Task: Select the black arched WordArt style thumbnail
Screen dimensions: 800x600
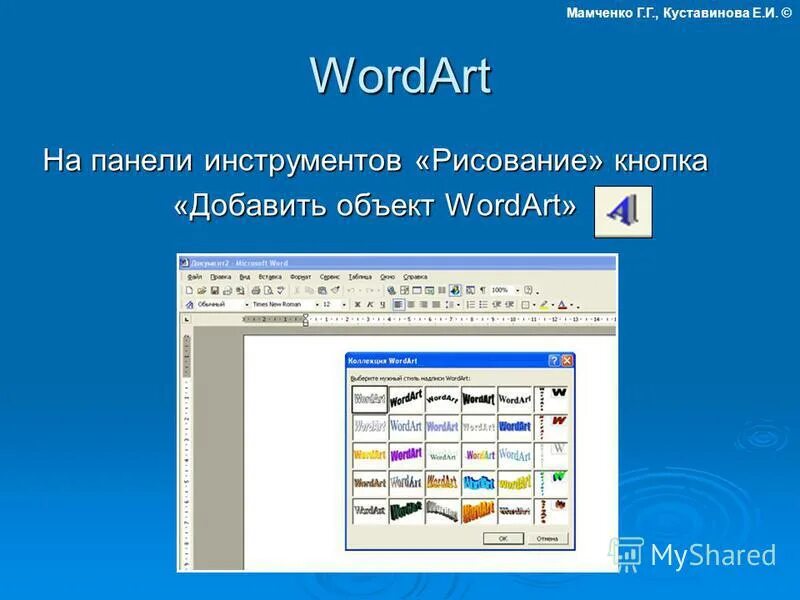Action: tap(442, 399)
